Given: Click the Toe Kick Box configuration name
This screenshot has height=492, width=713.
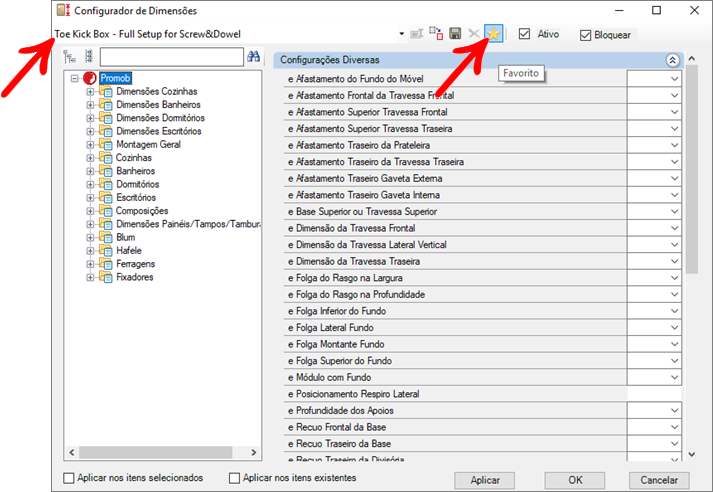Looking at the screenshot, I should 148,34.
